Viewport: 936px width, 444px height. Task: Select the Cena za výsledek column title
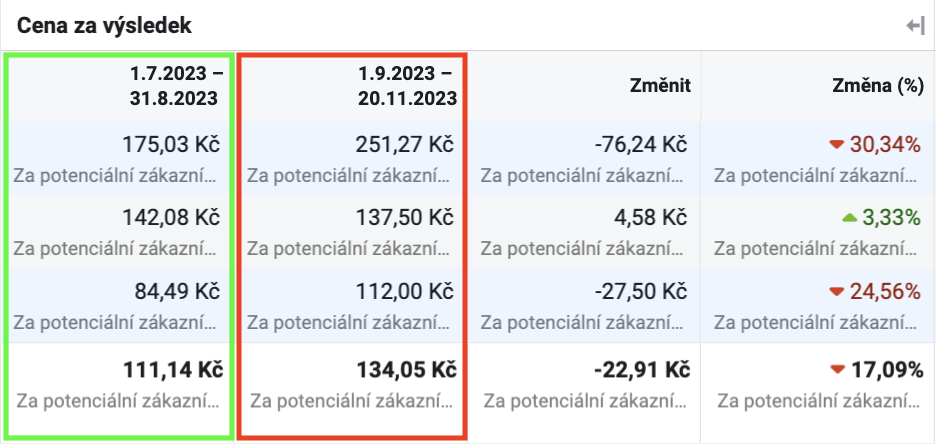pyautogui.click(x=104, y=26)
